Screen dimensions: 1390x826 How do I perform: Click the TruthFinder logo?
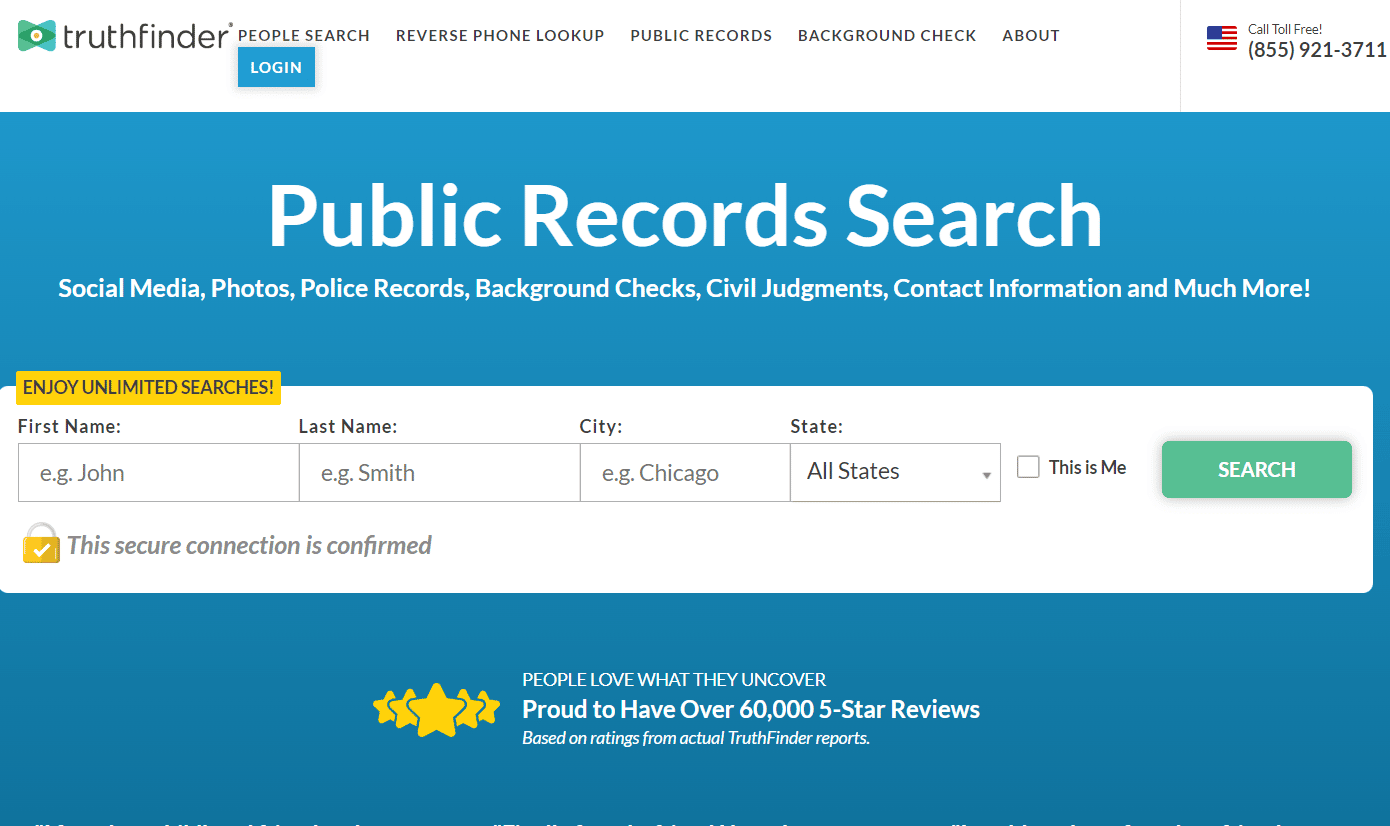(x=125, y=36)
